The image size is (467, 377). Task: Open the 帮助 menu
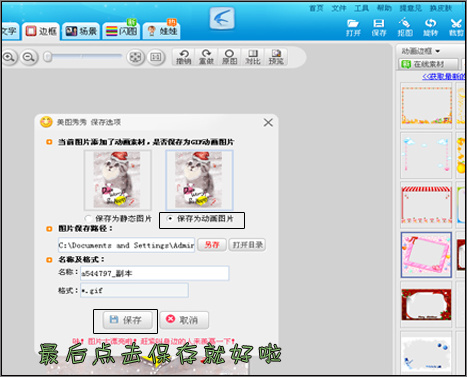pos(384,8)
